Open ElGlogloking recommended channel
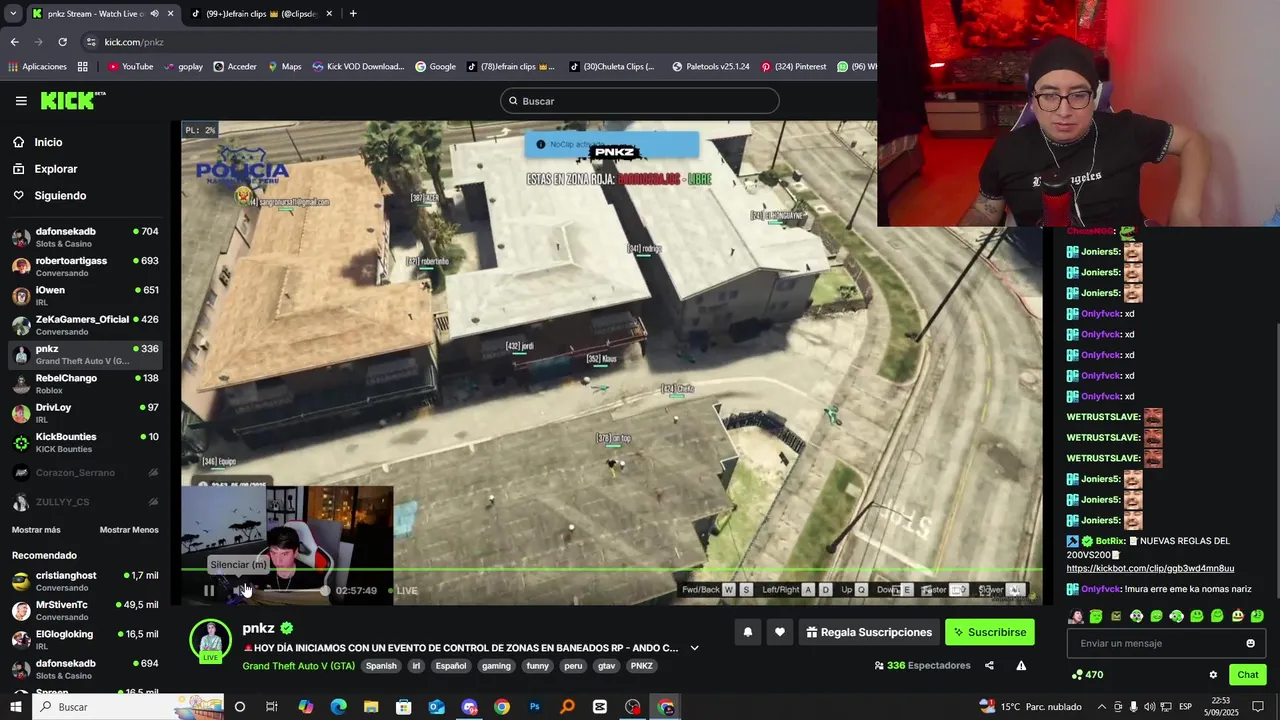1280x720 pixels. click(x=85, y=639)
